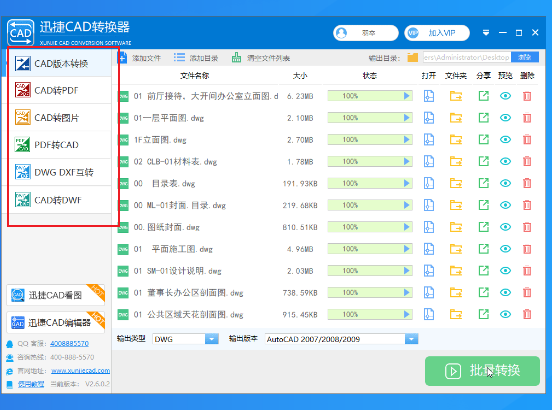Screen dimensions: 552x410
Task: Click the output directory folder icon
Action: pos(413,57)
